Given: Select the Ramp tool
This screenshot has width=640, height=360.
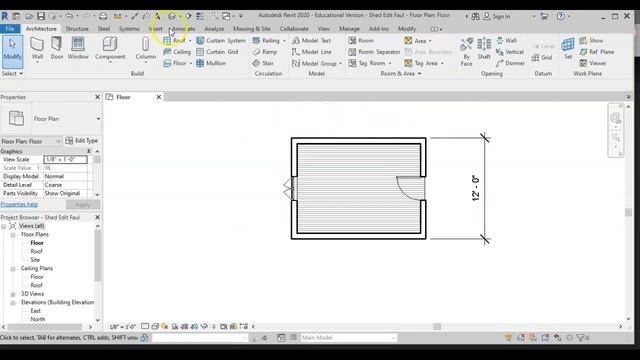Looking at the screenshot, I should coord(264,52).
